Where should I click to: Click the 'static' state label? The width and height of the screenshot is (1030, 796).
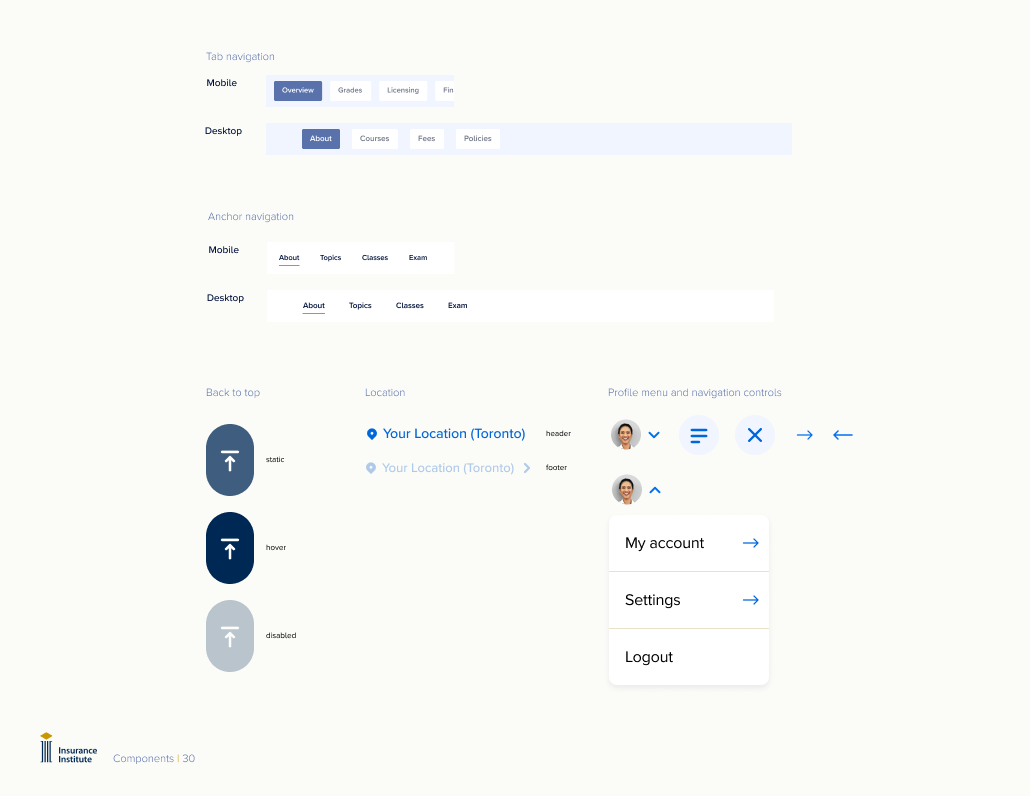(275, 460)
